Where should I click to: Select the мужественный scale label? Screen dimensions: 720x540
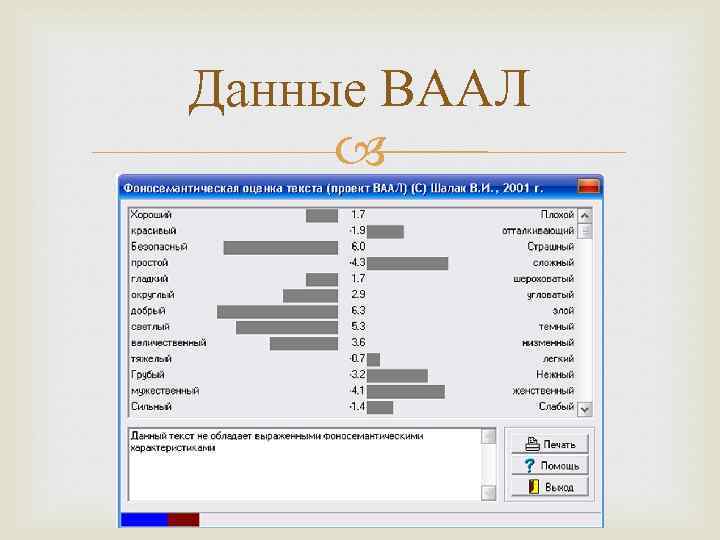[165, 391]
